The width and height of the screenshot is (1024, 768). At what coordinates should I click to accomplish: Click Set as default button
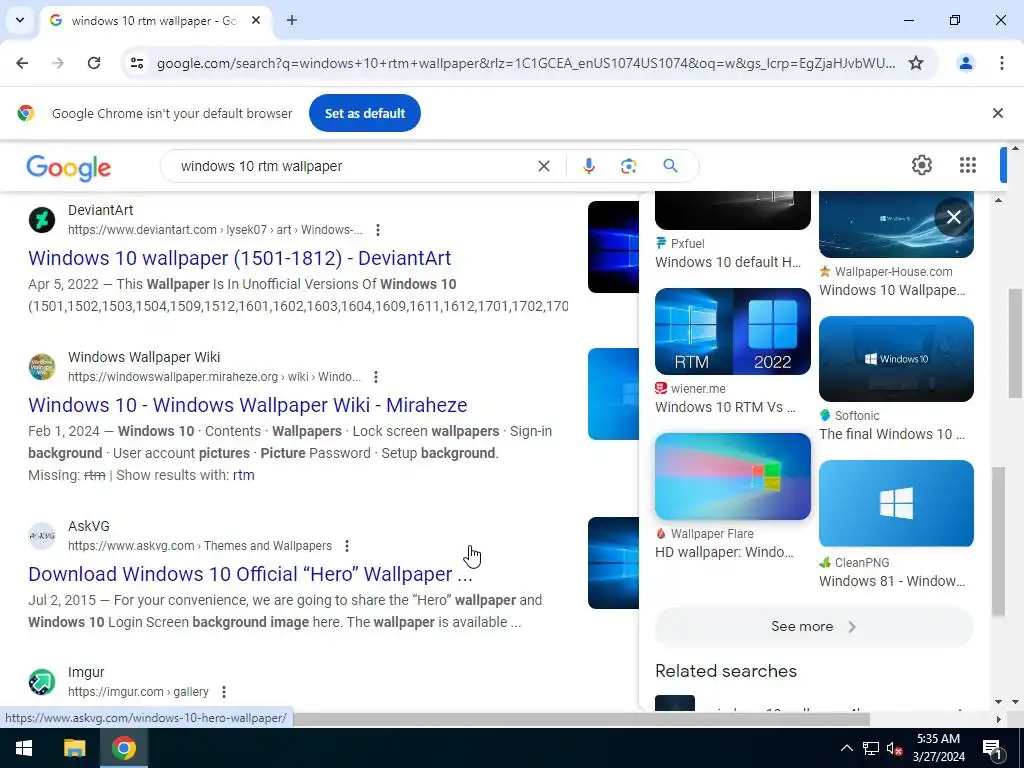pos(365,113)
